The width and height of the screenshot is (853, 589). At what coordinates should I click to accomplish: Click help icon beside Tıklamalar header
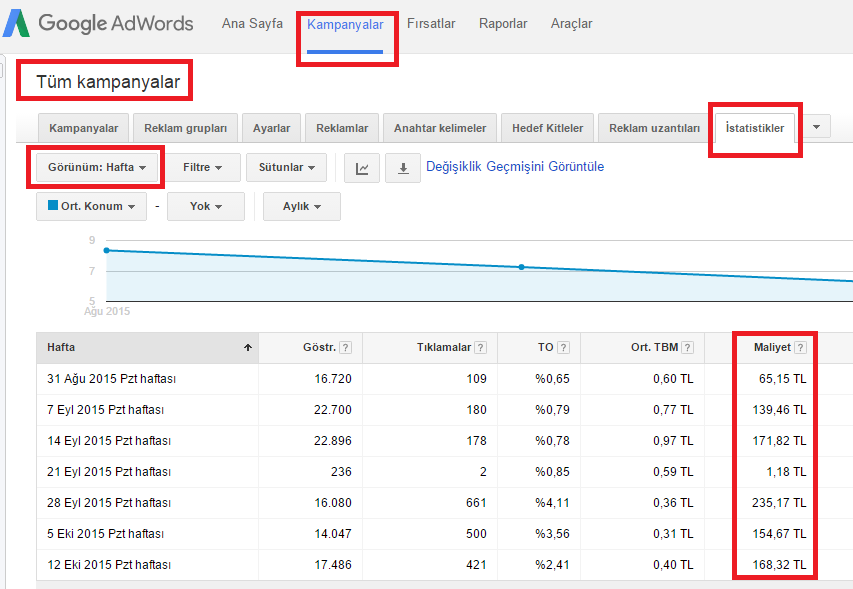(x=480, y=348)
